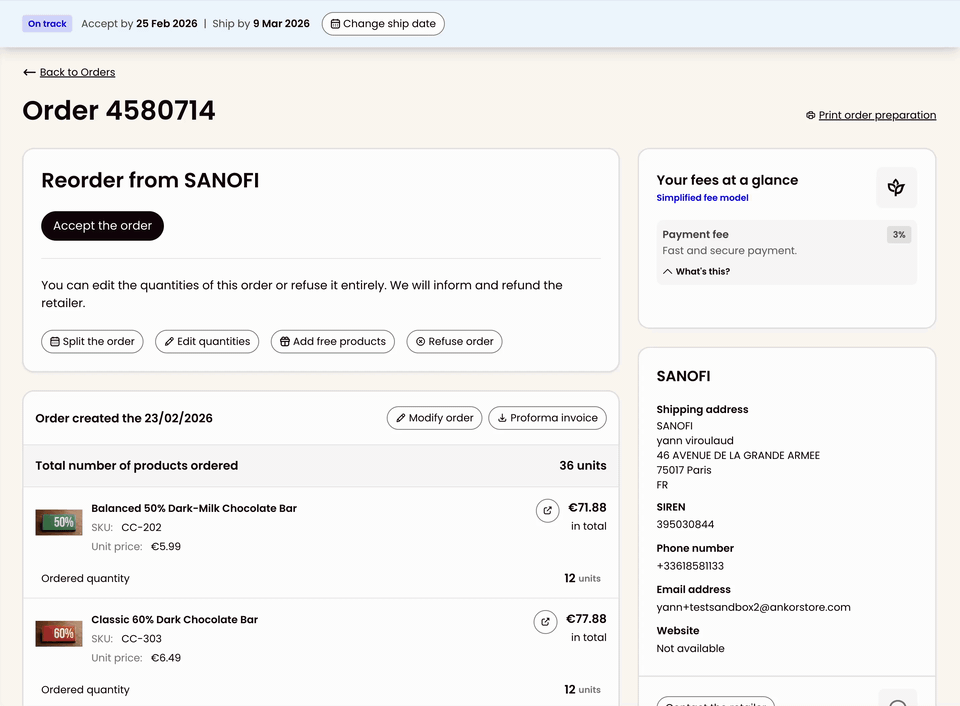This screenshot has height=706, width=960.
Task: Select phone number +33618581133
Action: pos(690,566)
